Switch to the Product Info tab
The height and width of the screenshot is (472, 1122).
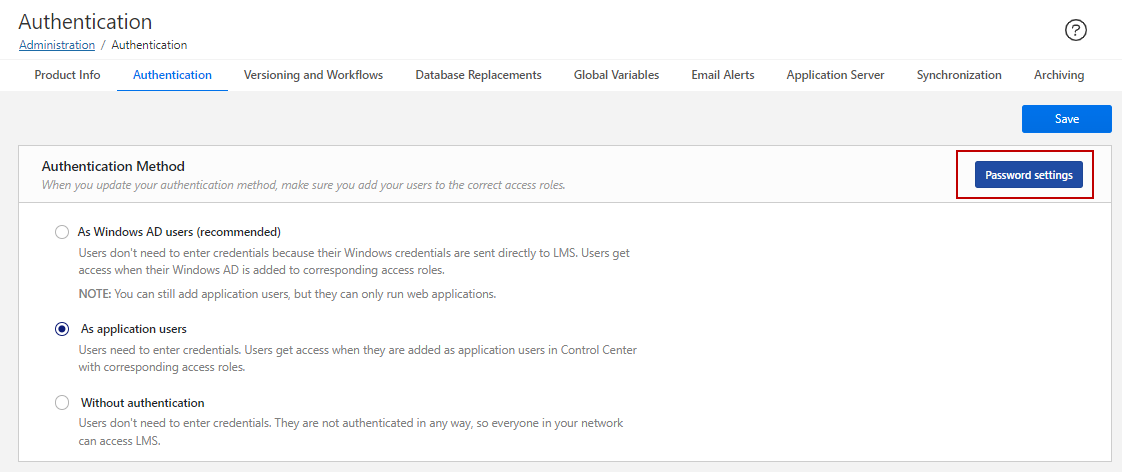click(67, 75)
